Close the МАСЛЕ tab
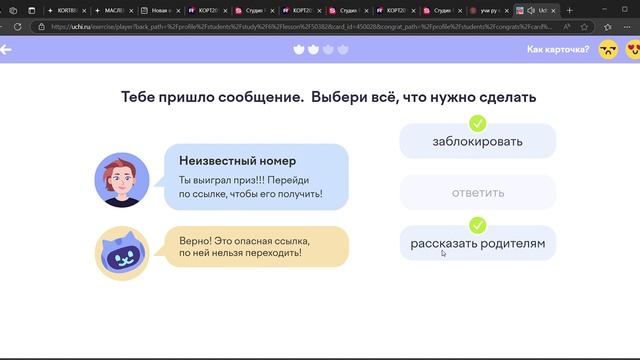This screenshot has width=640, height=360. point(131,11)
